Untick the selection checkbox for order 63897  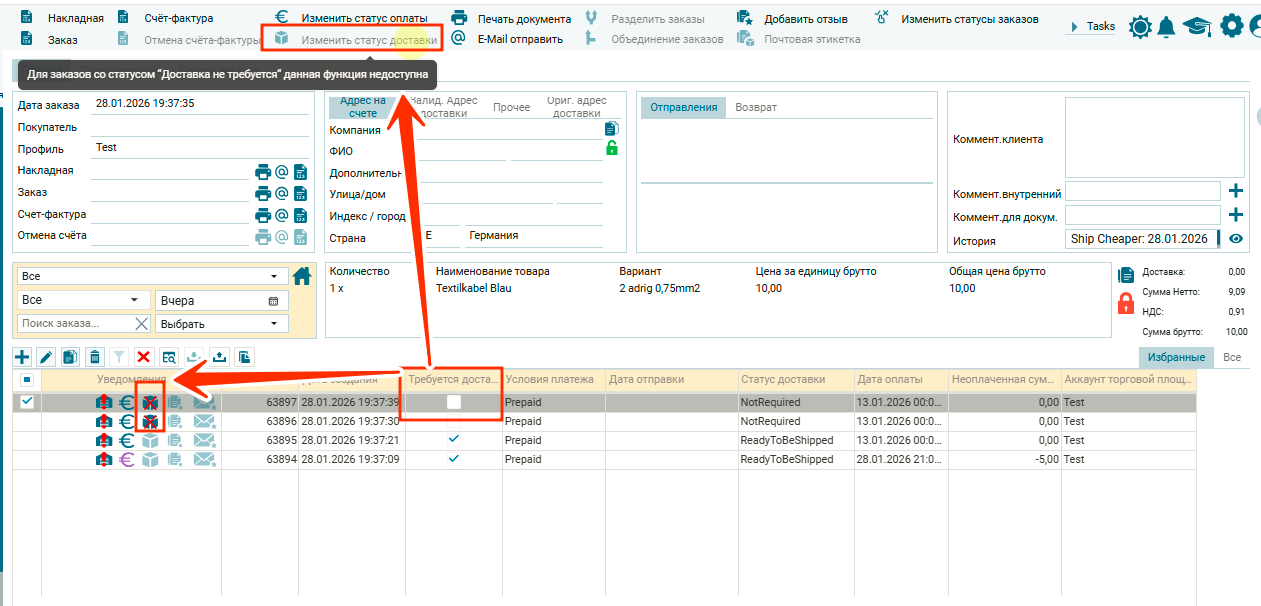tap(27, 402)
